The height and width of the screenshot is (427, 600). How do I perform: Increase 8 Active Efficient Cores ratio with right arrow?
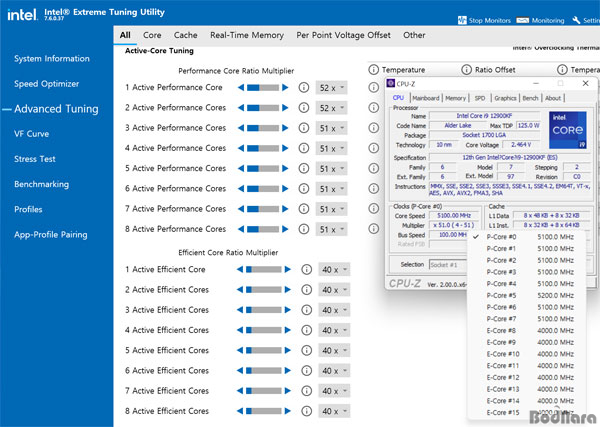[288, 411]
